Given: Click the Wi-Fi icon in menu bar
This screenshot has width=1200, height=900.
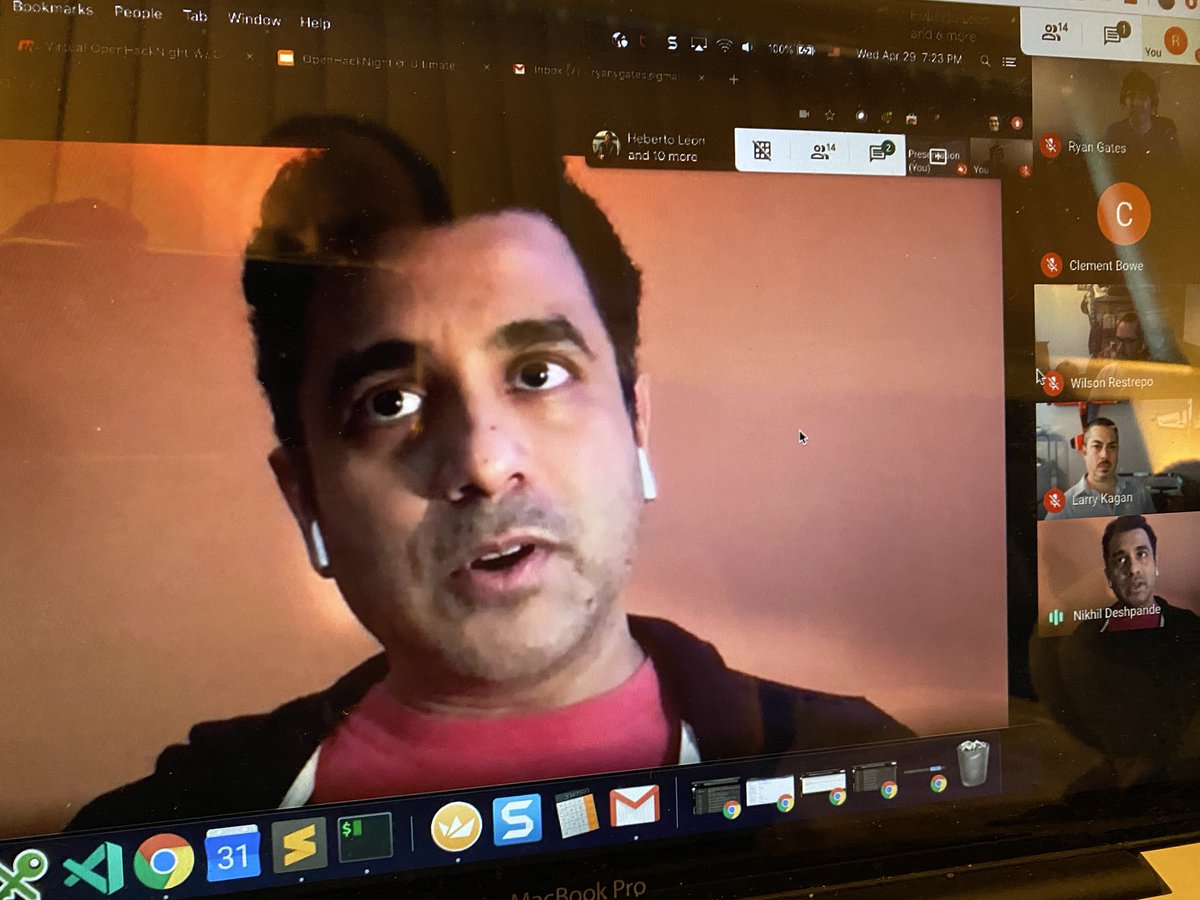Looking at the screenshot, I should point(724,45).
